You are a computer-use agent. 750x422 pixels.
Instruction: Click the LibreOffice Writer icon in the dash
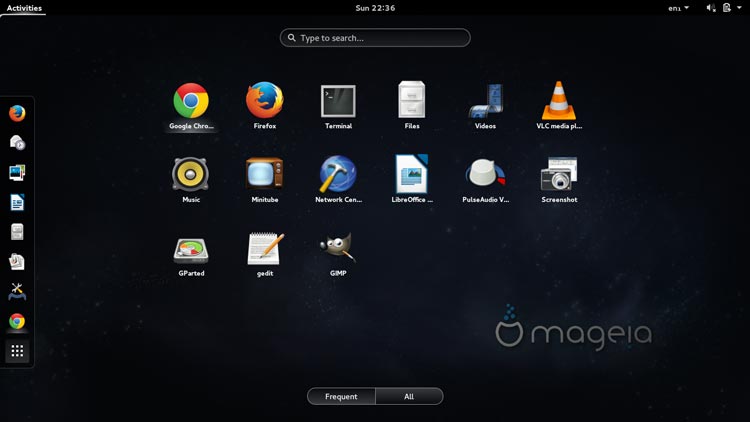pyautogui.click(x=17, y=202)
